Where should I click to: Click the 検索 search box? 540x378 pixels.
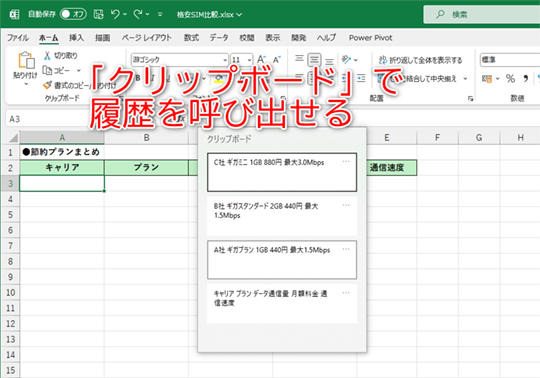(481, 14)
